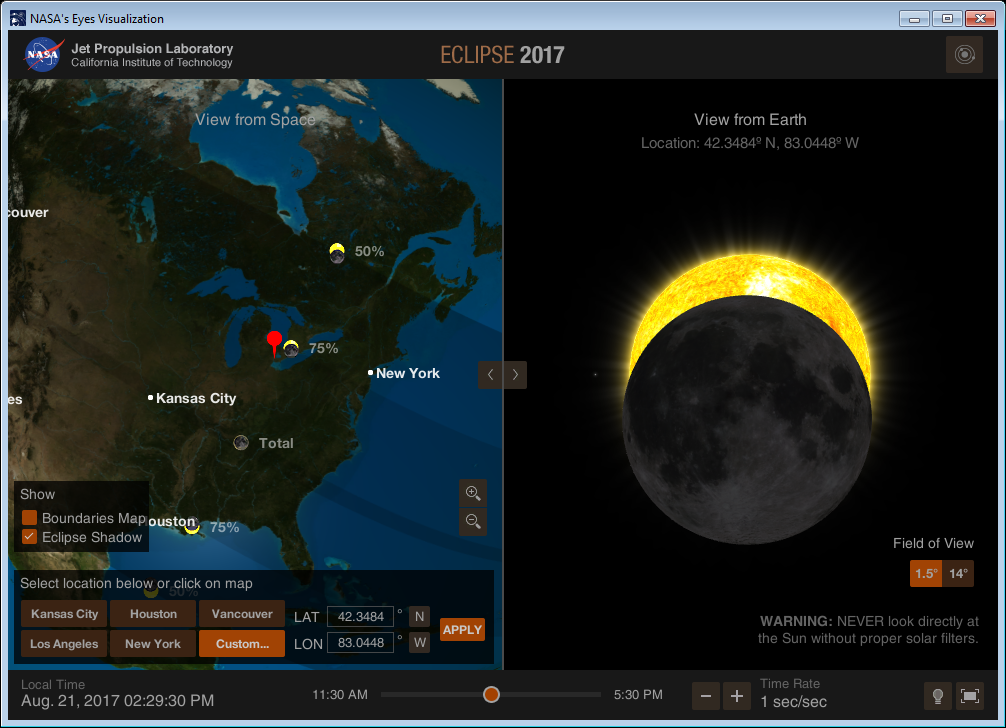
Task: Zoom out on the map
Action: click(473, 521)
